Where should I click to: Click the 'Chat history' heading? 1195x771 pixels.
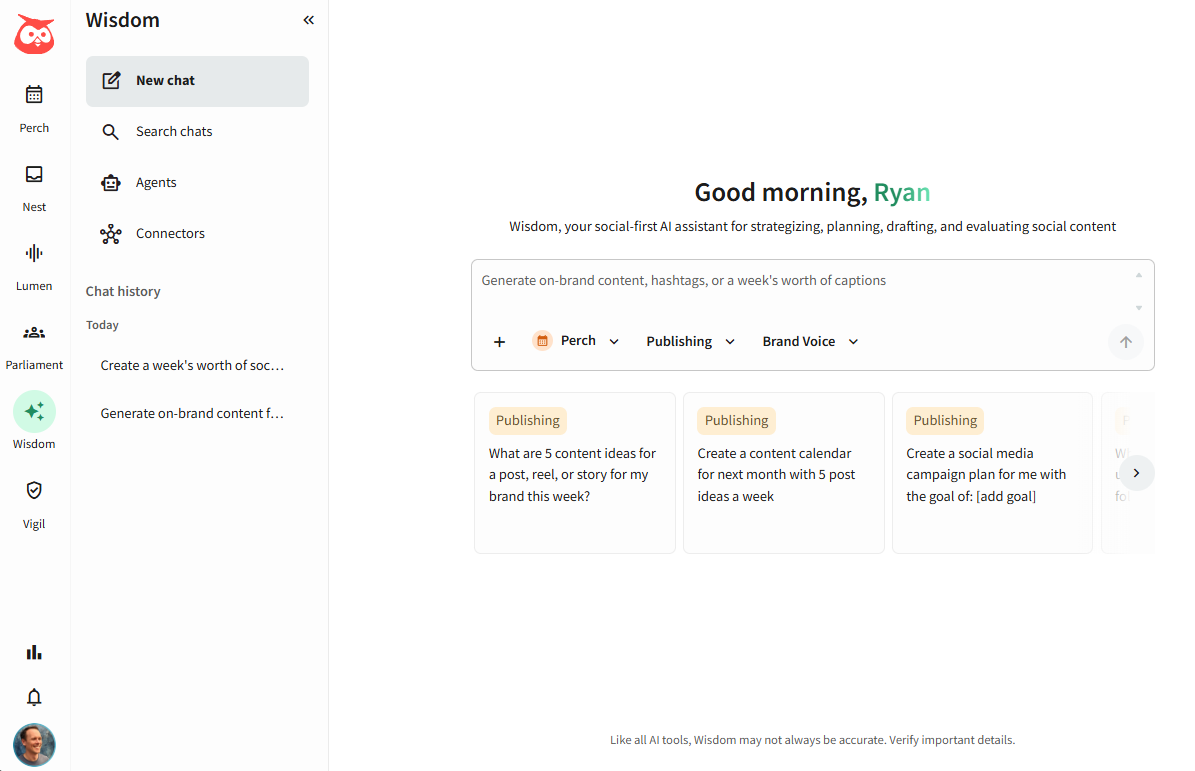point(123,292)
